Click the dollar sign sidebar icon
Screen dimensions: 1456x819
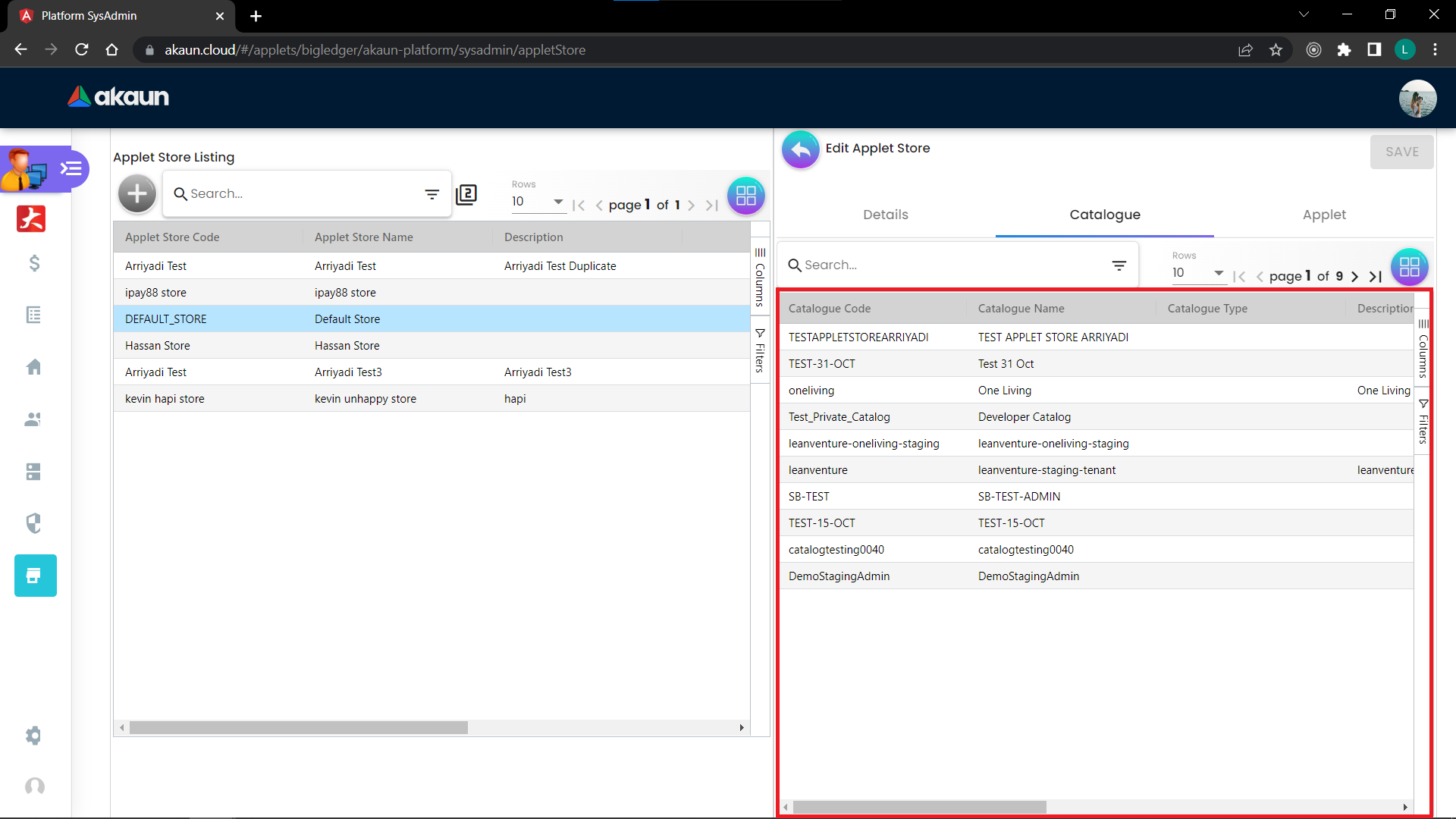34,263
